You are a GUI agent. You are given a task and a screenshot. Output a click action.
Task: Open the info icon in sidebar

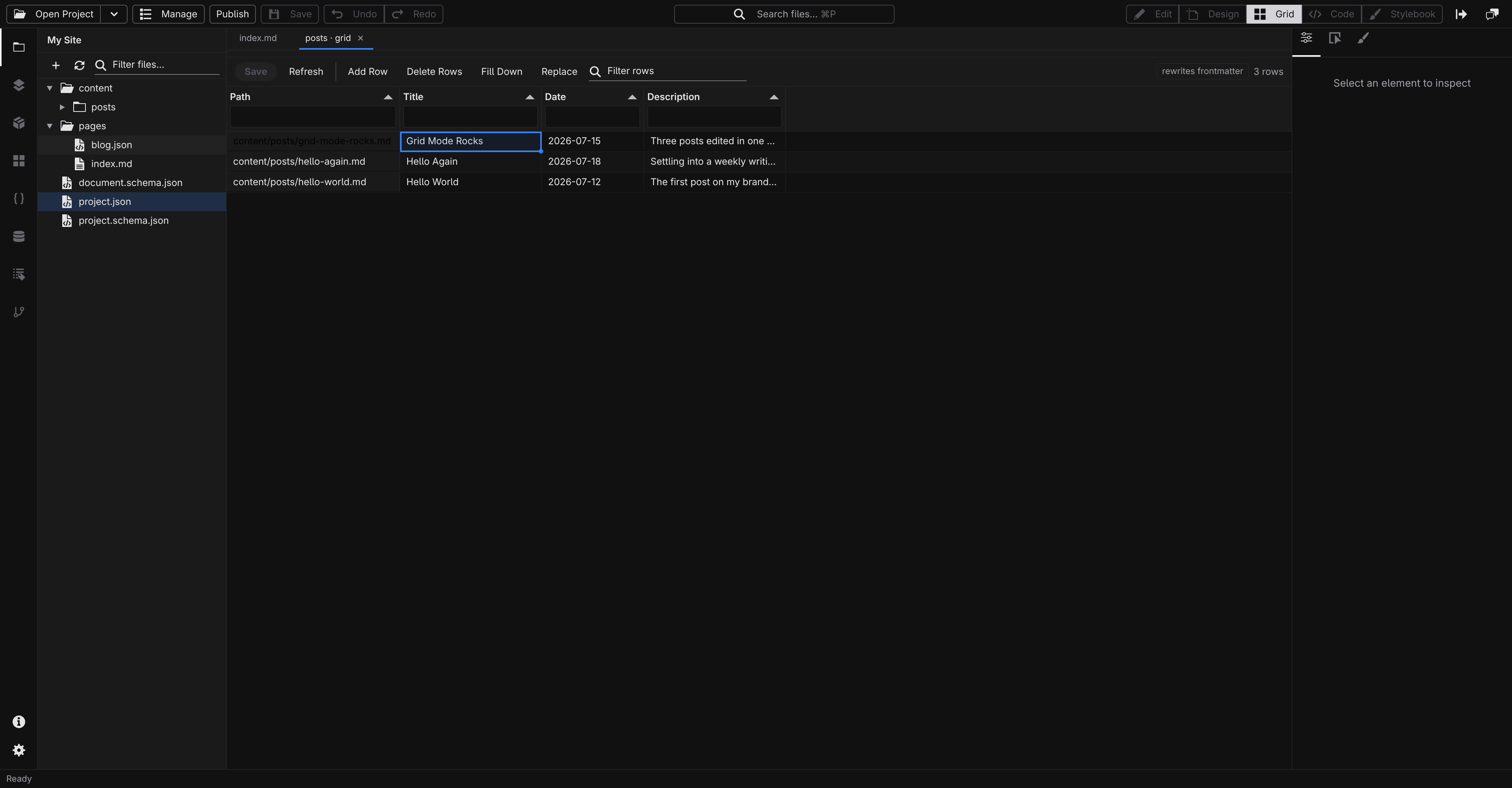19,722
